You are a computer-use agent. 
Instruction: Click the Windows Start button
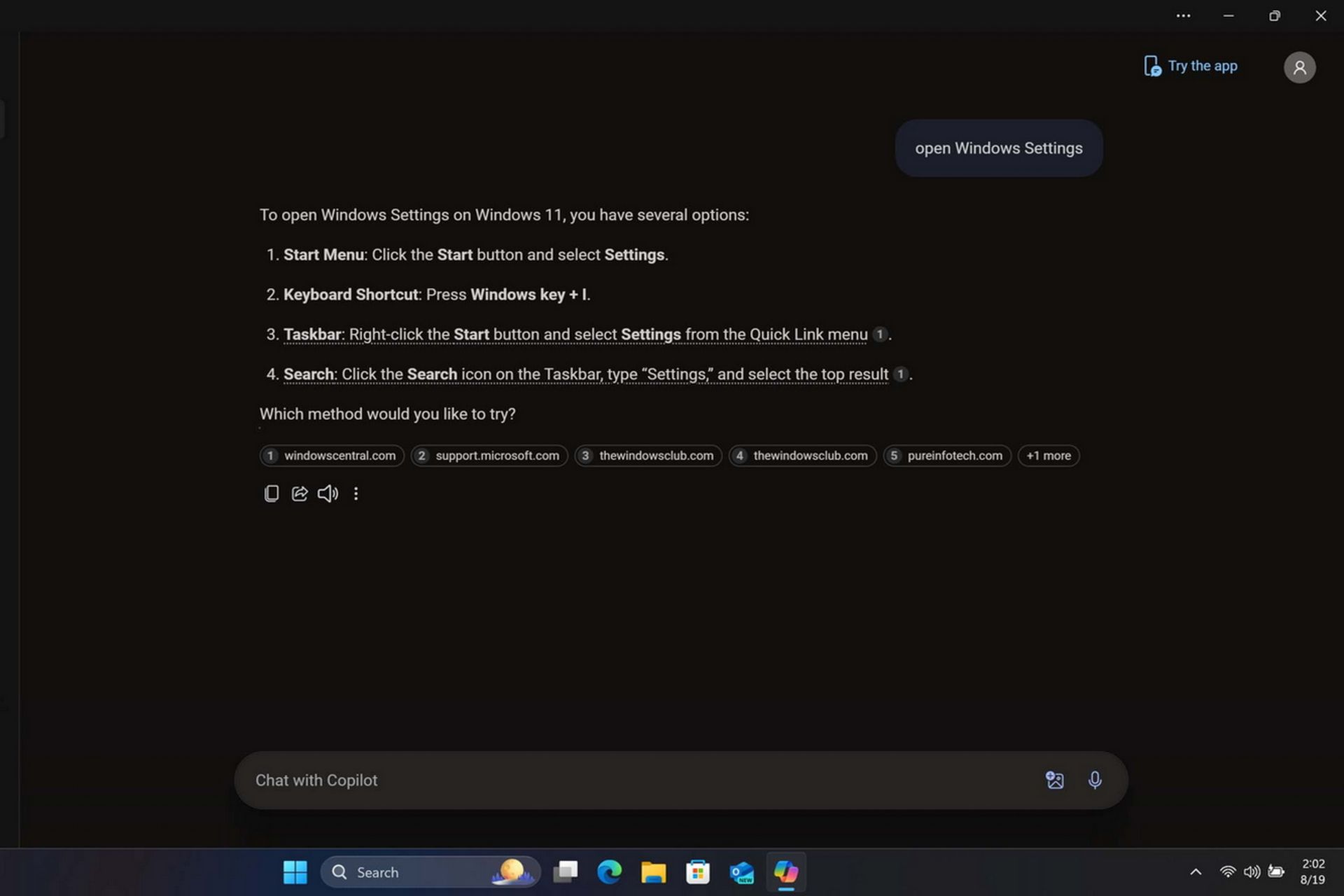293,872
